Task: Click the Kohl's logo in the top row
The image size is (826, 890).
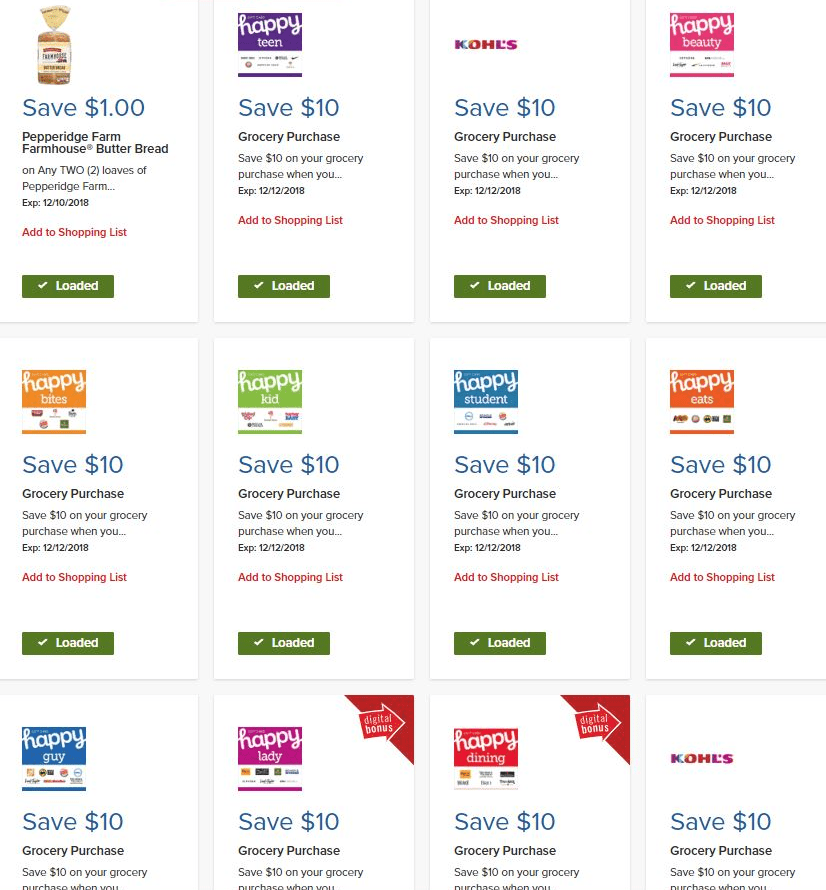Action: point(486,45)
